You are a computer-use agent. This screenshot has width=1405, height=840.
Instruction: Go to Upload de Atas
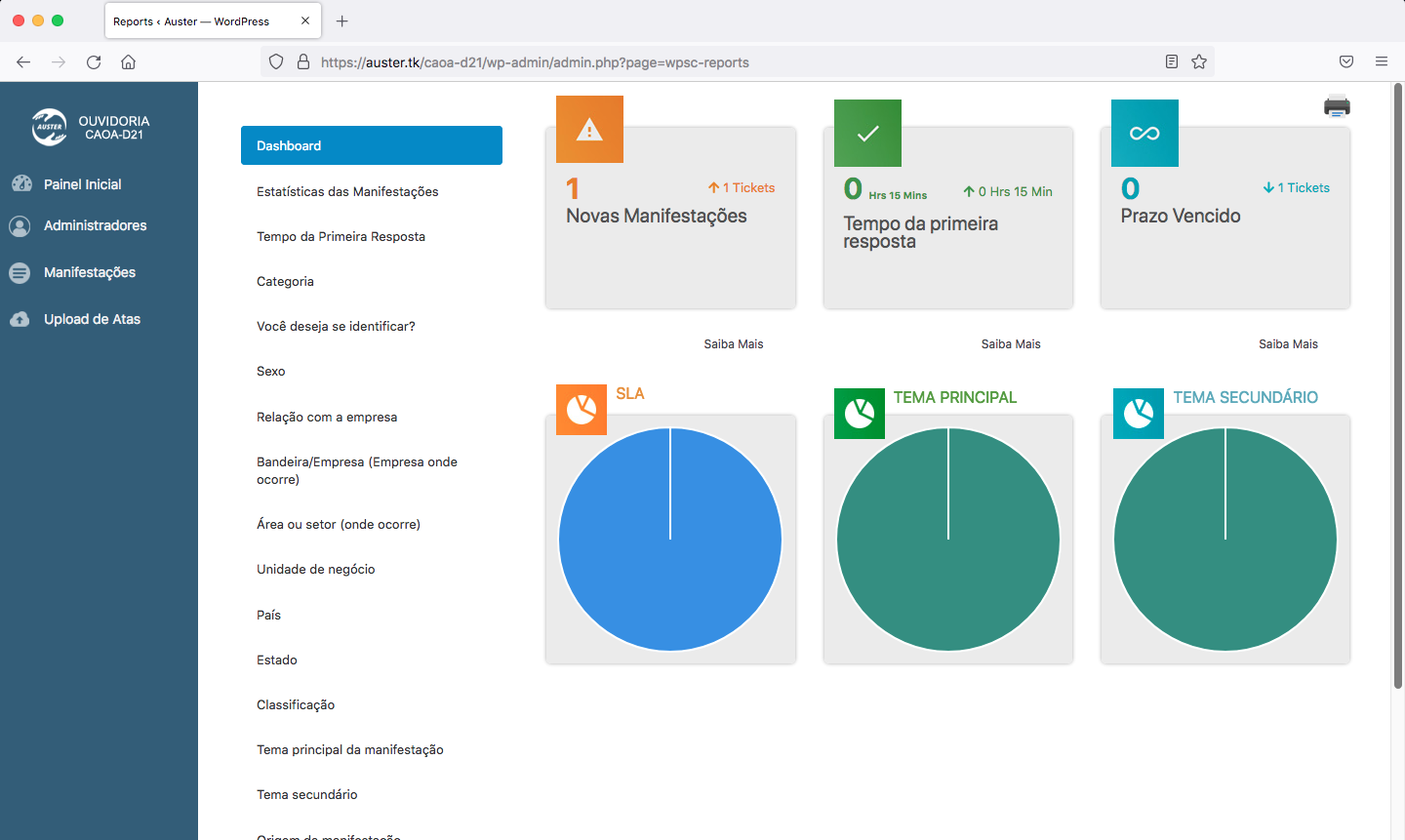click(x=92, y=319)
